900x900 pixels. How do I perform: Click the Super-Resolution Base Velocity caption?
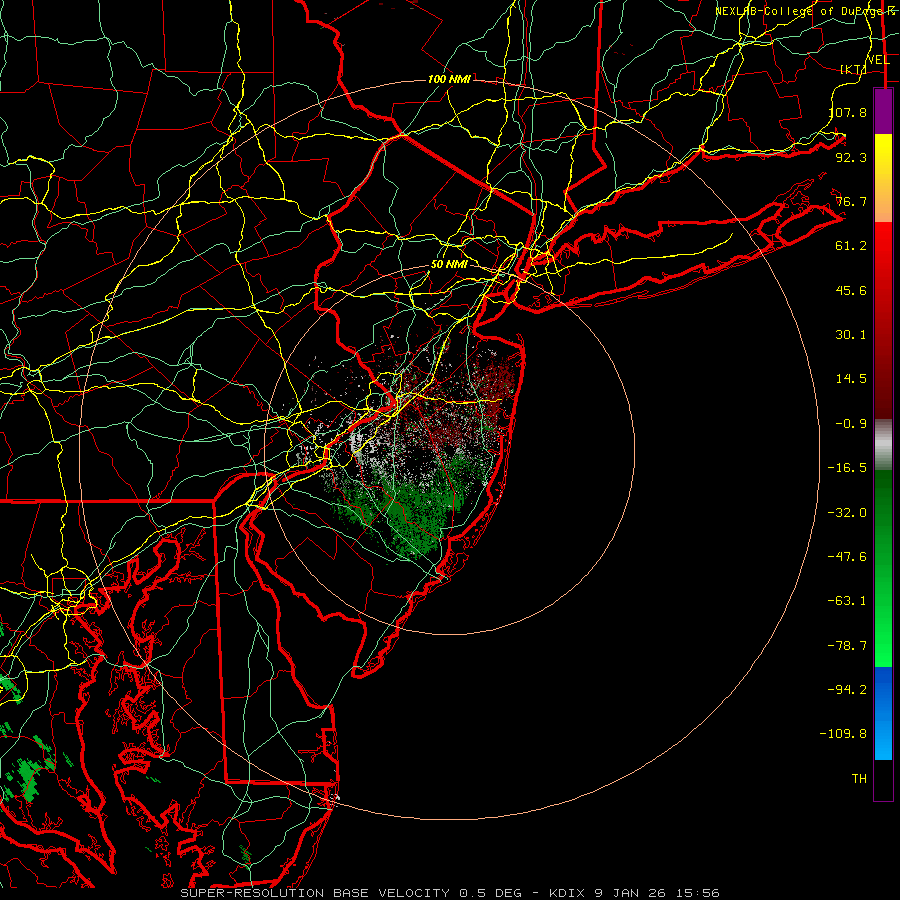[x=449, y=893]
